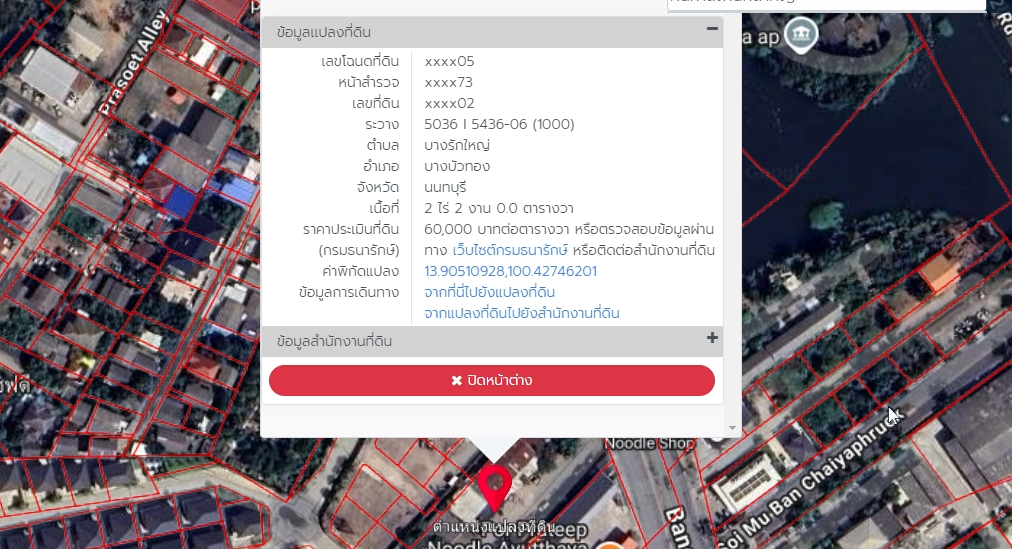Click the red location pin marker

click(x=494, y=487)
